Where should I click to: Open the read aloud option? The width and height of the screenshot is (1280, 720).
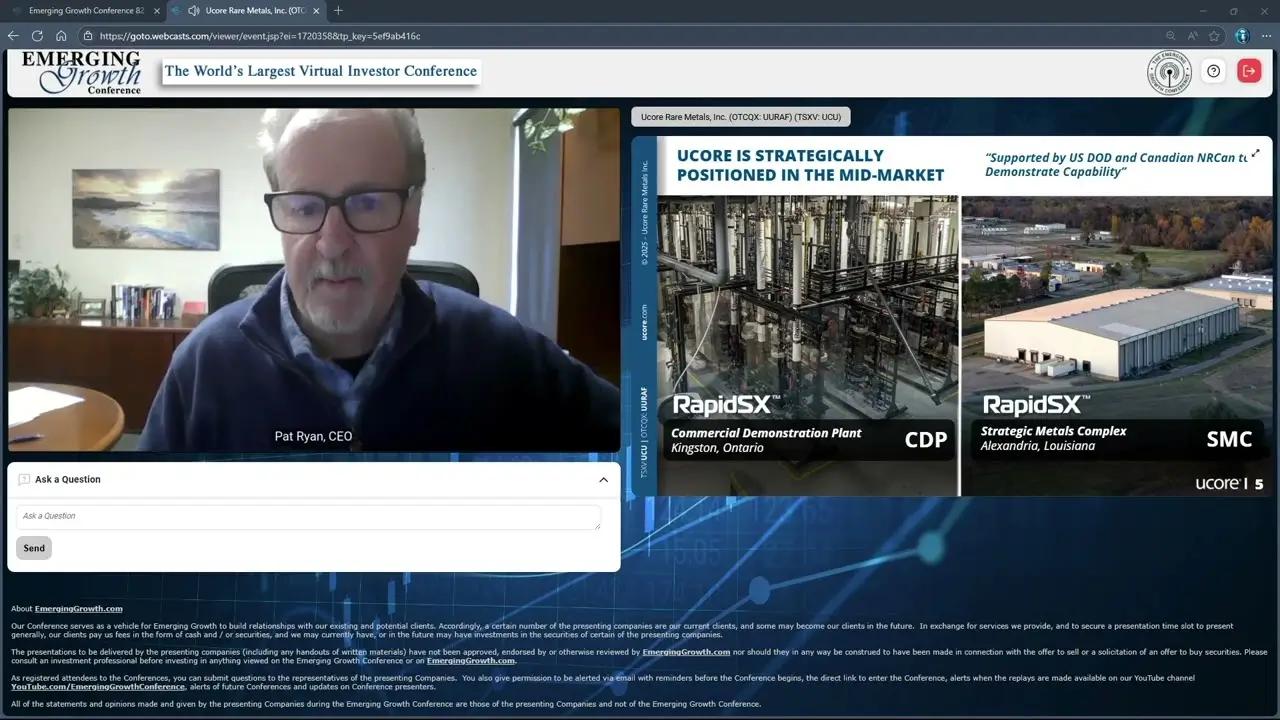tap(1192, 36)
